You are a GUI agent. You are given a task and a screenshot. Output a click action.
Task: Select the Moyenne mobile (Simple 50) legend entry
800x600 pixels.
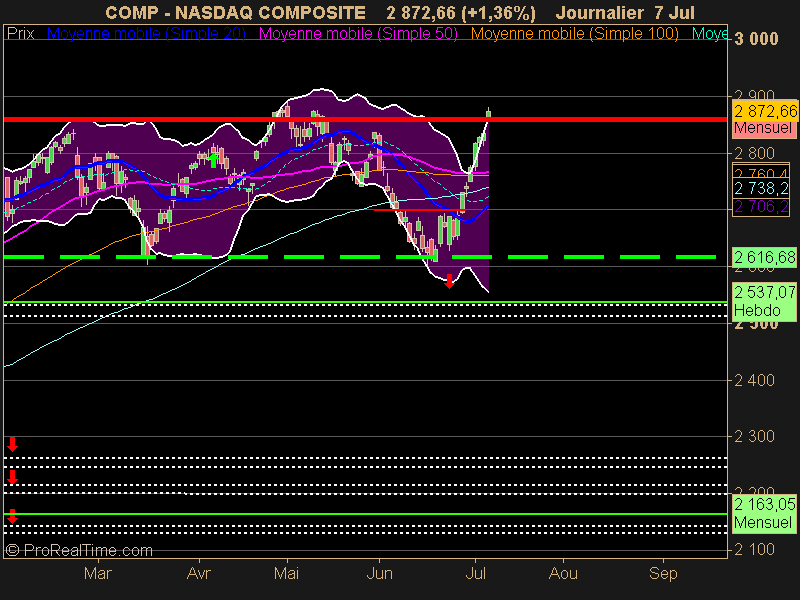pos(358,34)
